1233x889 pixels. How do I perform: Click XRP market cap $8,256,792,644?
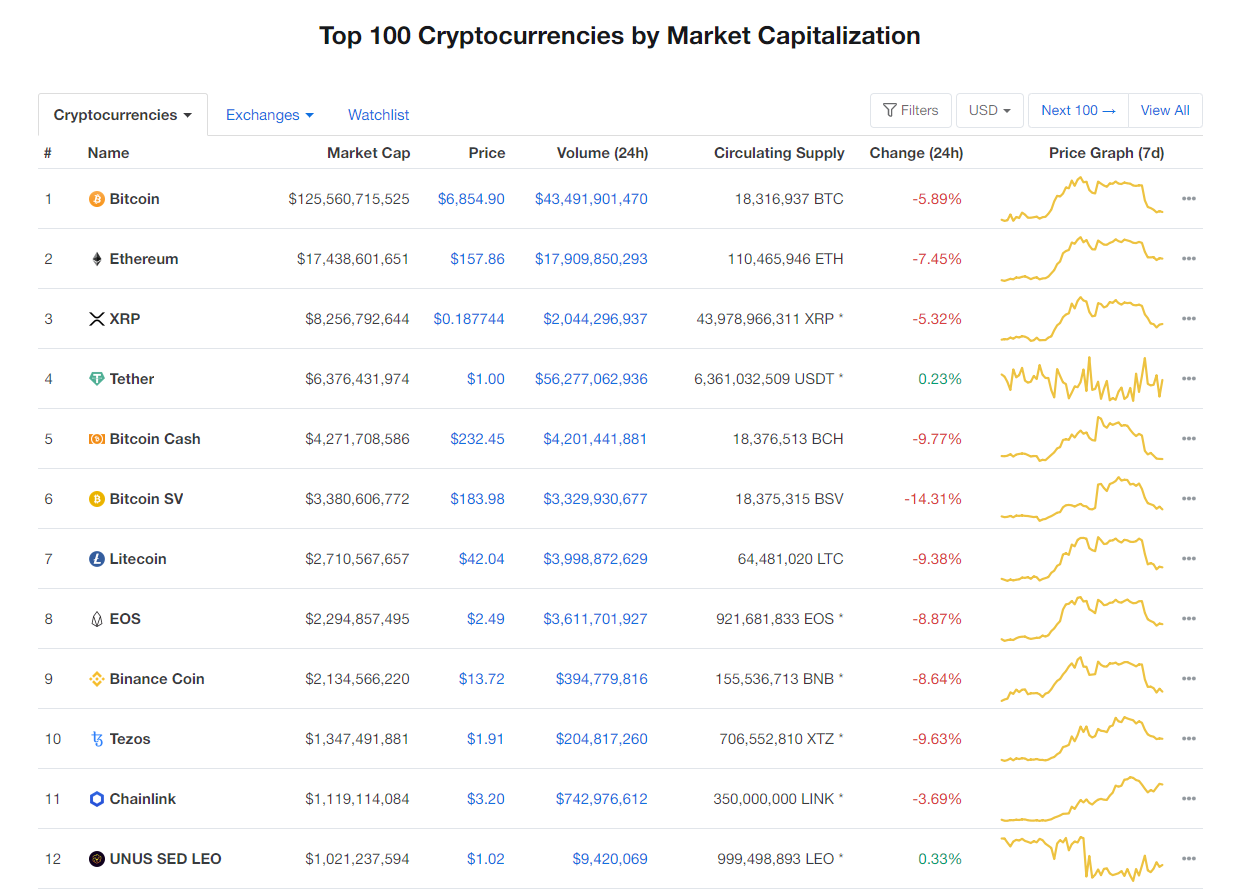357,319
